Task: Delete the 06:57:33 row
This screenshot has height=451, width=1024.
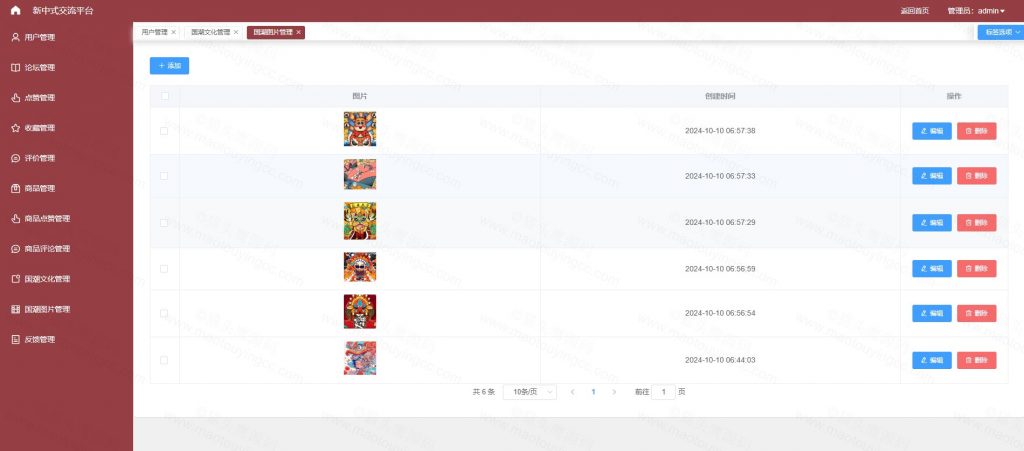Action: (x=976, y=176)
